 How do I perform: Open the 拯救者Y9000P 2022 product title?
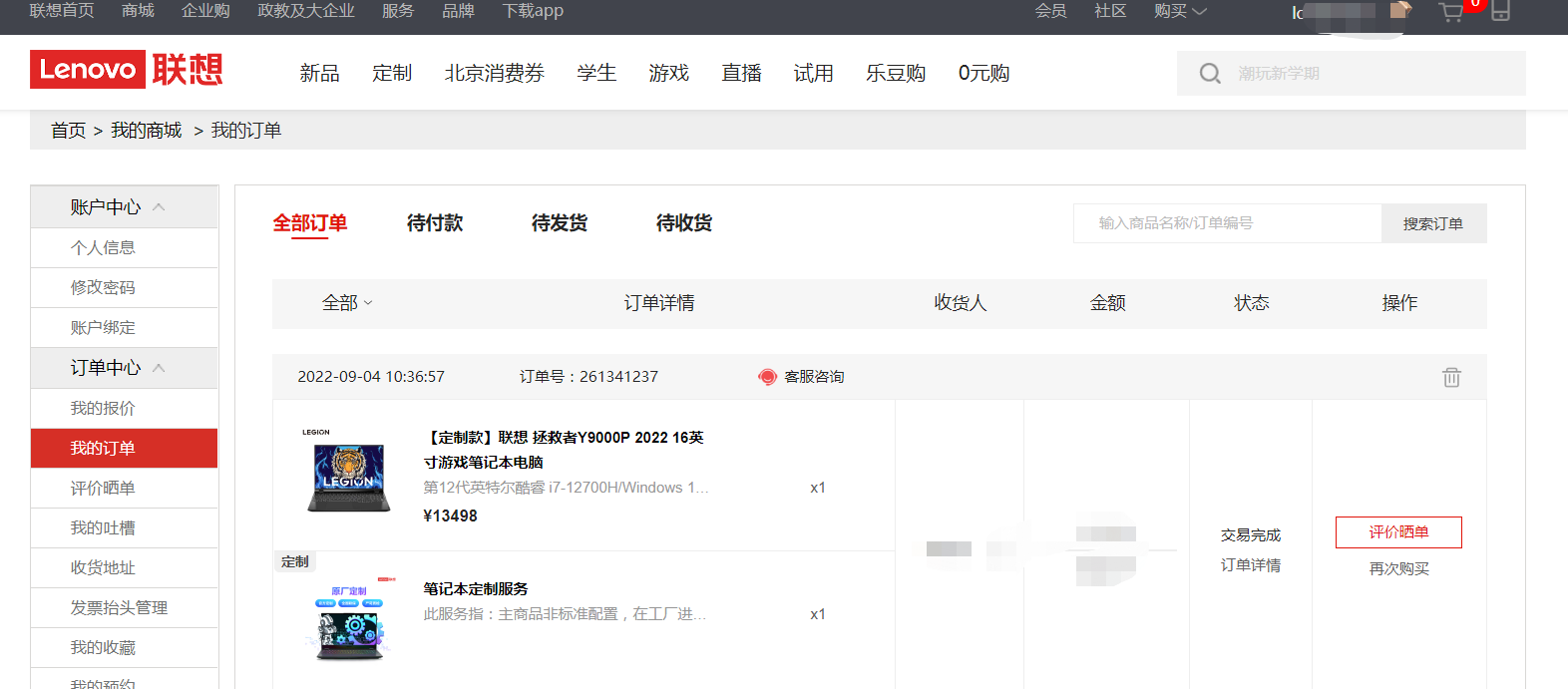(x=564, y=450)
